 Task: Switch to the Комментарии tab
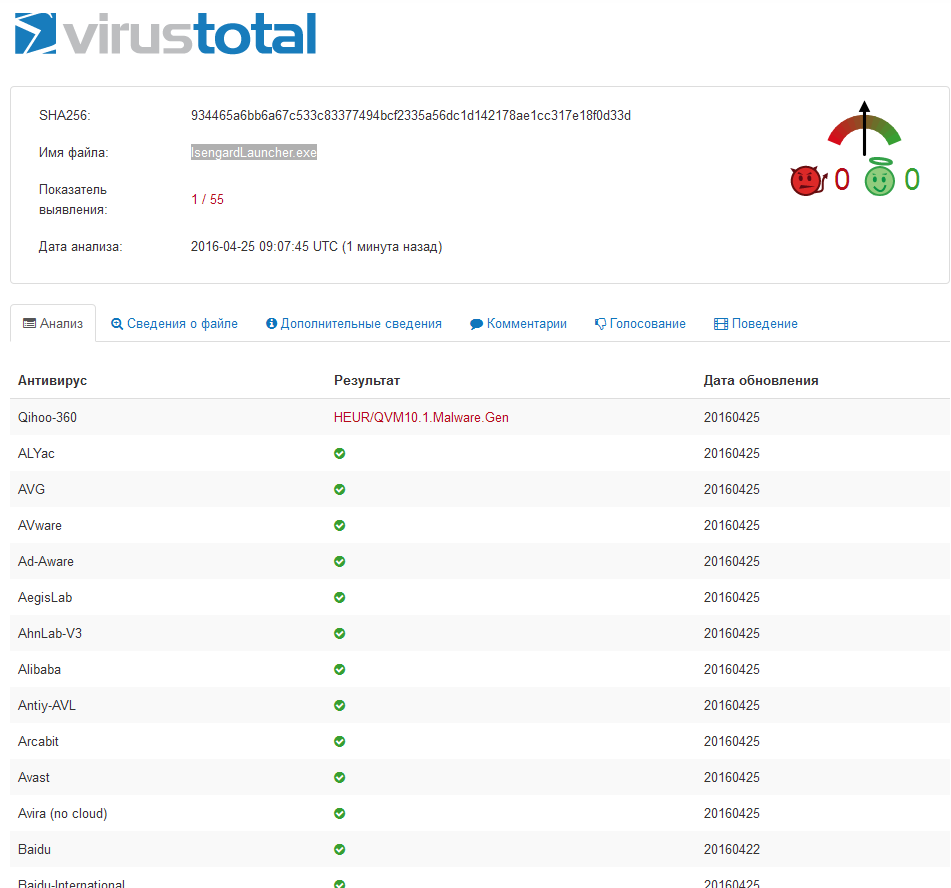coord(519,323)
